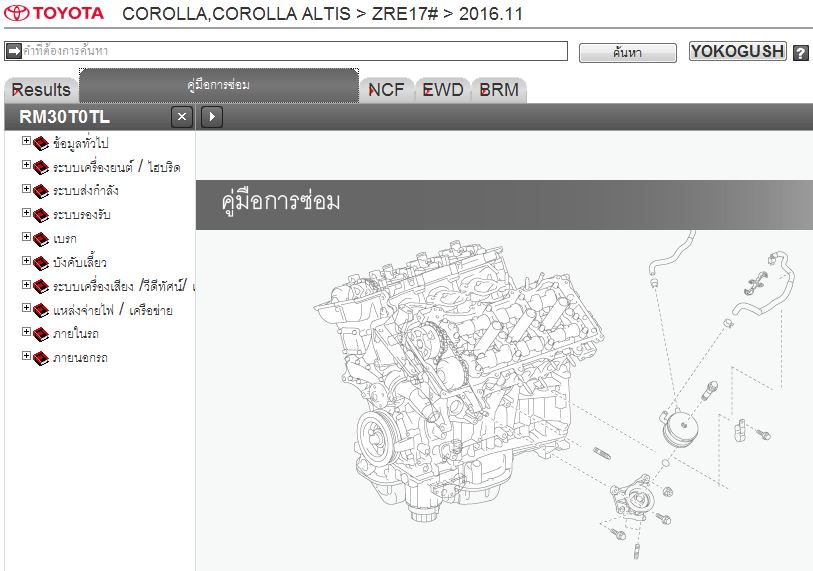Expand the ภายในรถ tree node
This screenshot has height=571, width=813.
[26, 331]
